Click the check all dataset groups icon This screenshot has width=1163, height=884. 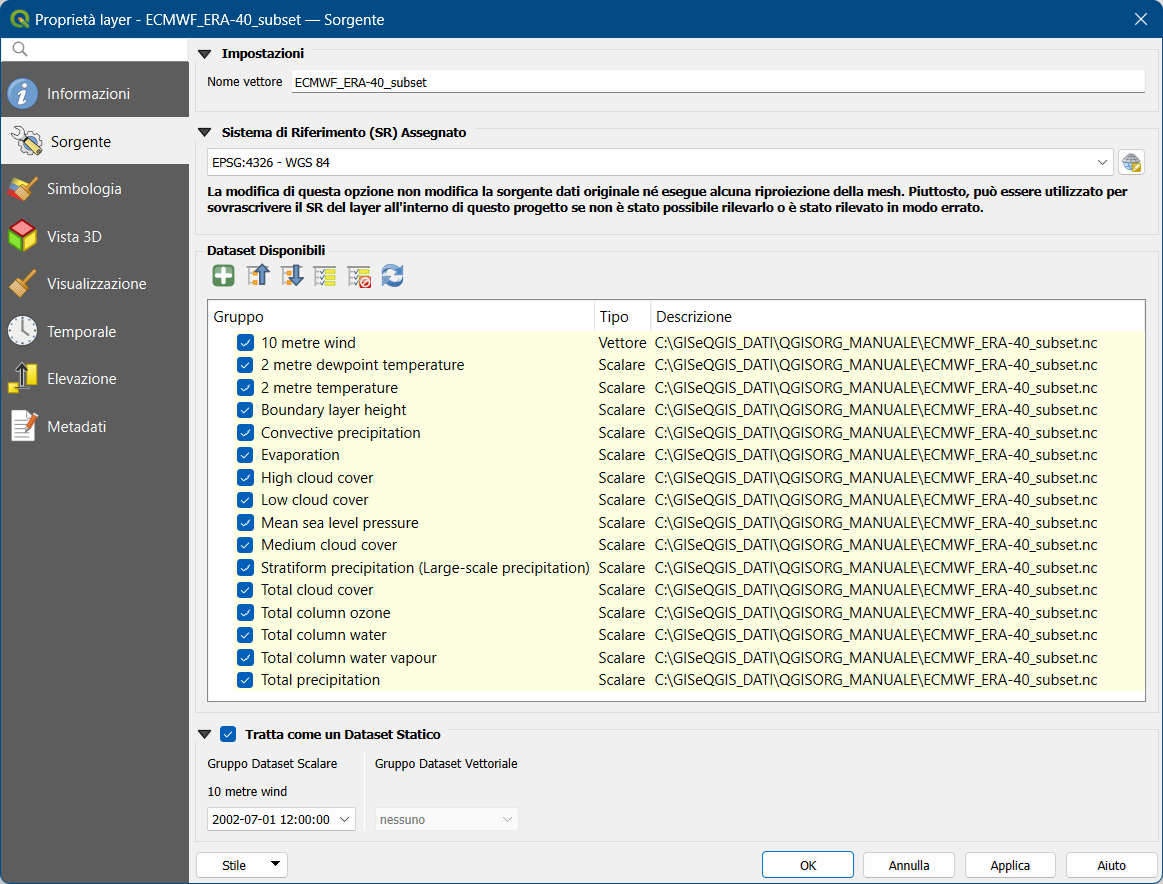tap(325, 276)
